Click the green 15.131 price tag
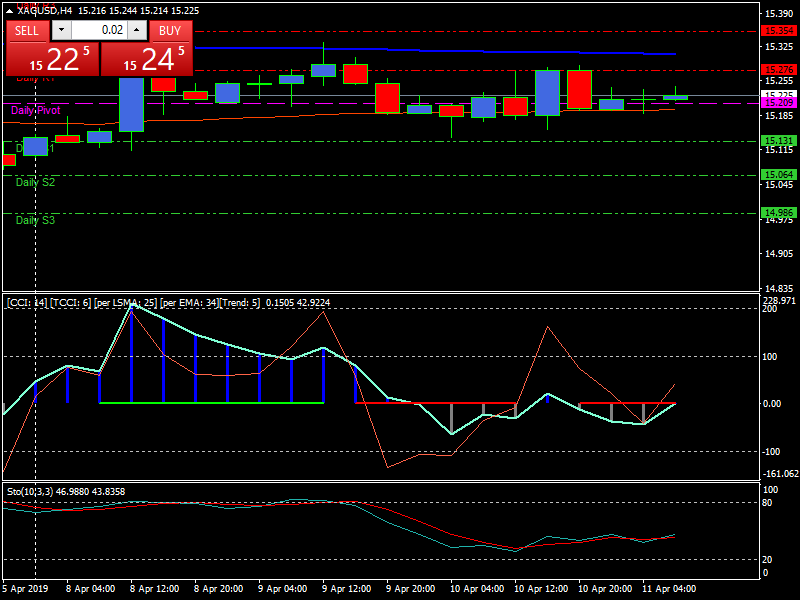This screenshot has height=600, width=800. click(x=778, y=141)
